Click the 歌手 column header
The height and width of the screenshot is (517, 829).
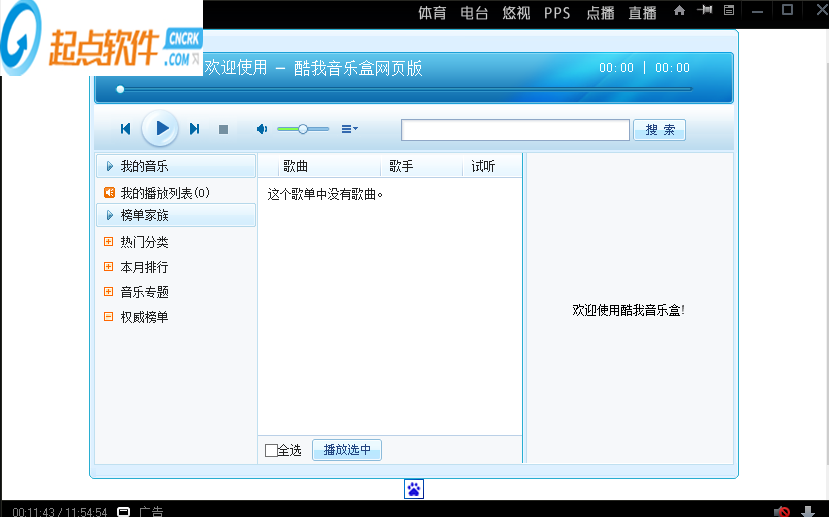pyautogui.click(x=401, y=167)
